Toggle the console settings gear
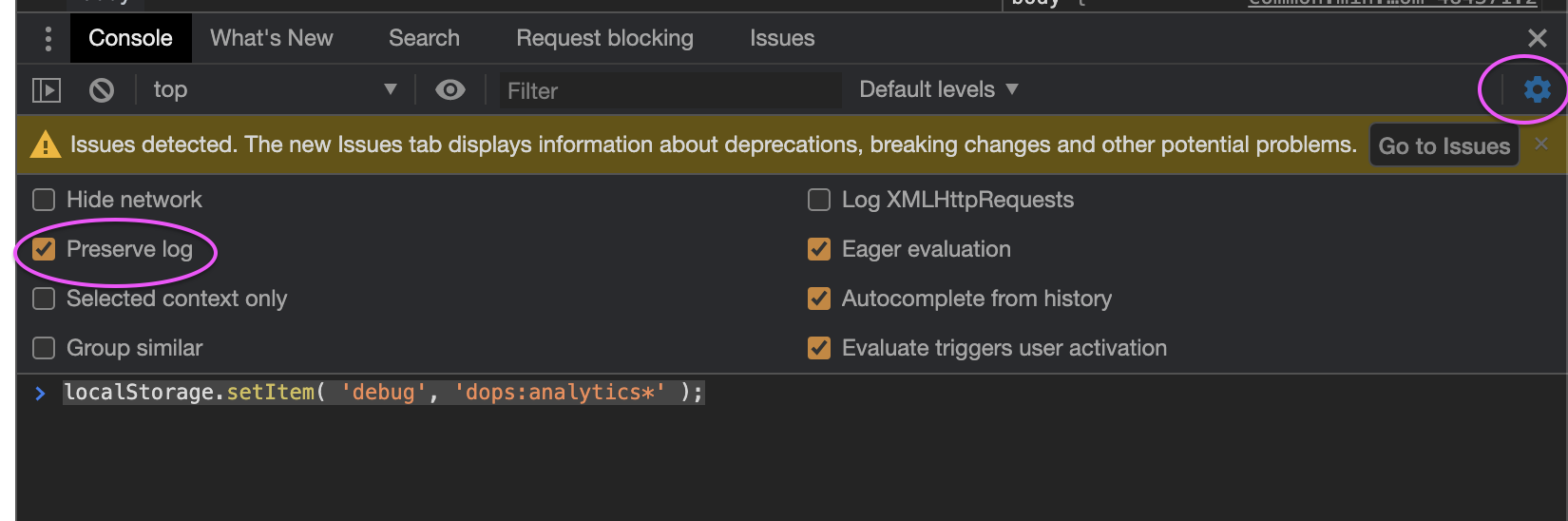Image resolution: width=1568 pixels, height=521 pixels. [1537, 89]
